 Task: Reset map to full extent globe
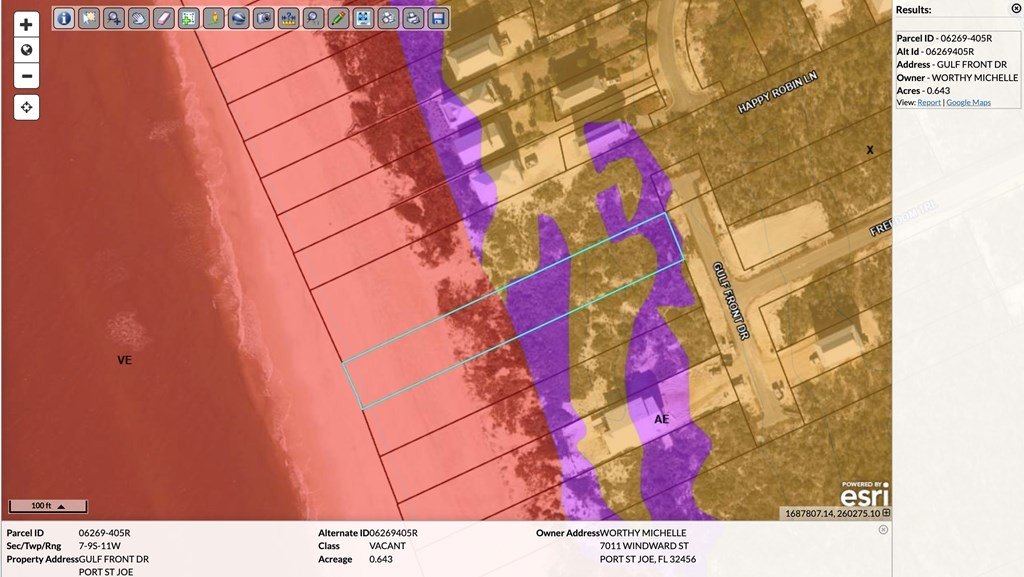[27, 50]
